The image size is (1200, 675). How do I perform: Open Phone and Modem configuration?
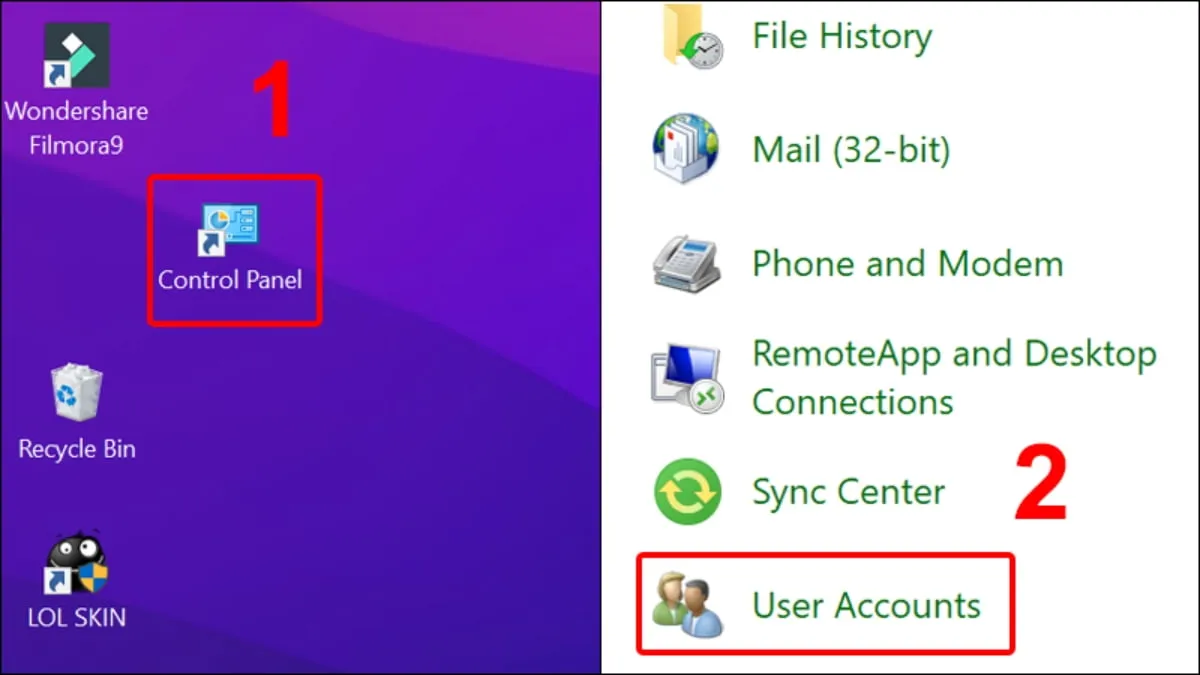(x=906, y=263)
